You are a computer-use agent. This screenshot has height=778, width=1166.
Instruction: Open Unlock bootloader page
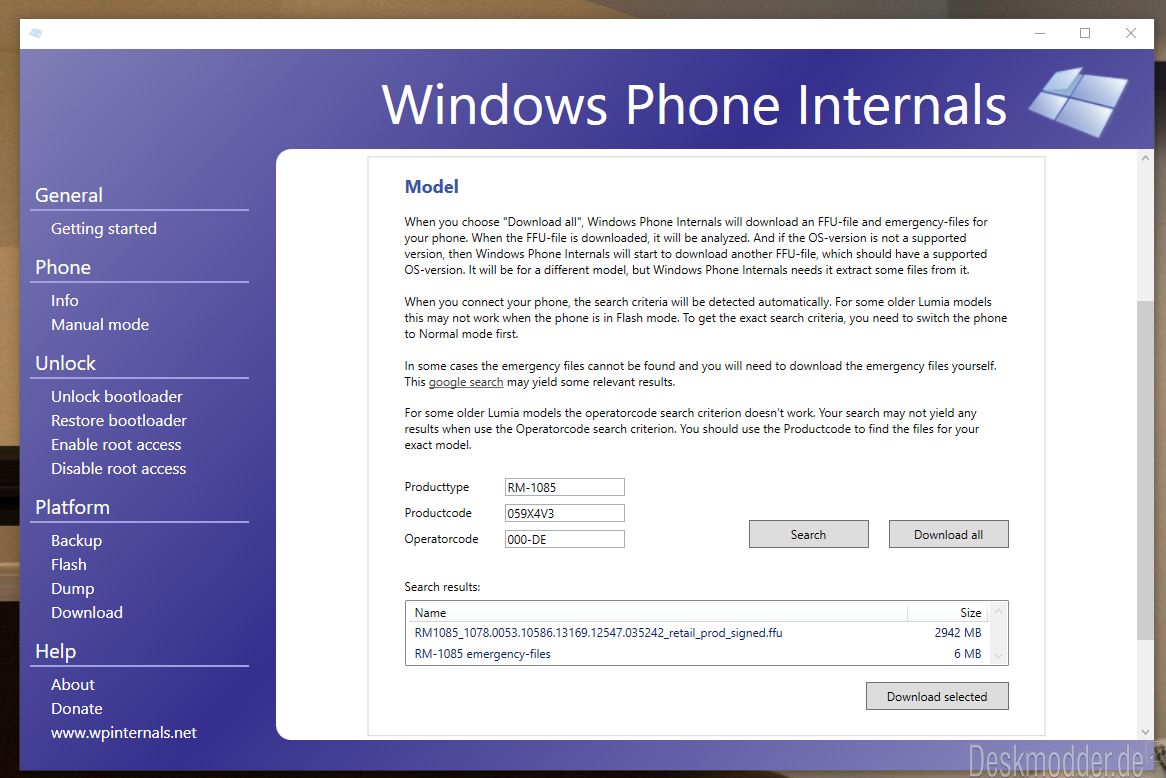[x=117, y=396]
